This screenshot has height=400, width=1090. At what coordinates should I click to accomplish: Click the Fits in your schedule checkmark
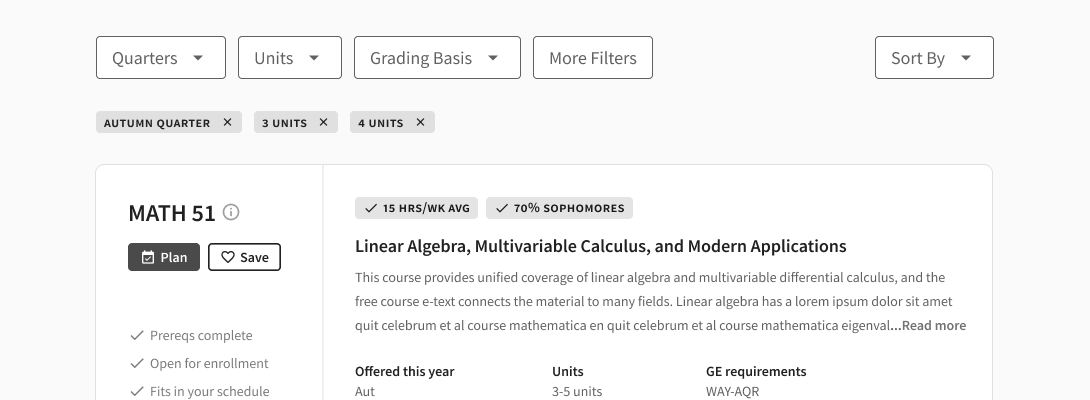[x=137, y=391]
